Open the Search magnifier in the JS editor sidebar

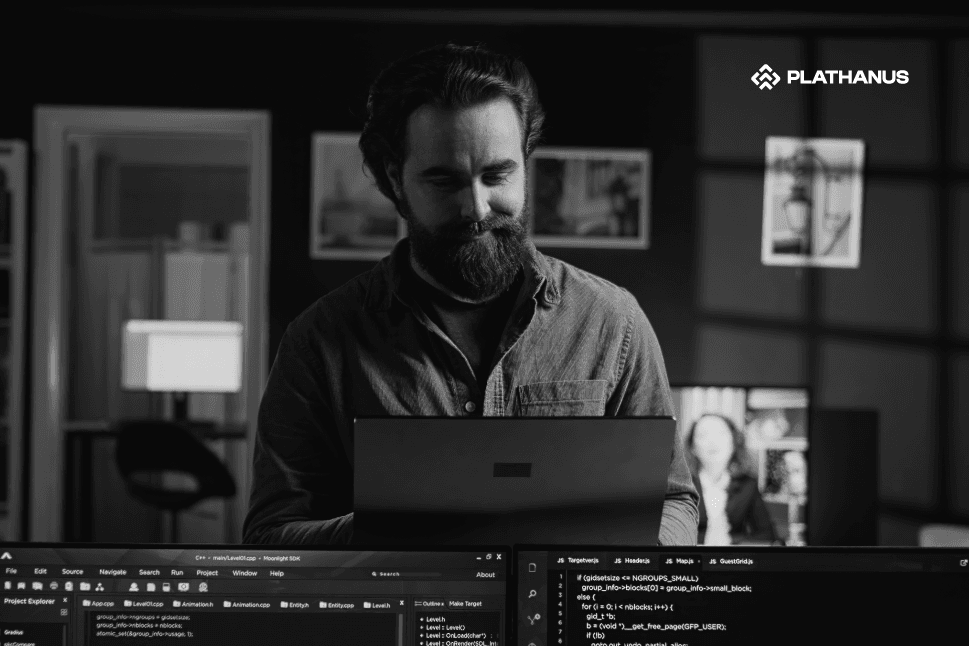[x=533, y=594]
